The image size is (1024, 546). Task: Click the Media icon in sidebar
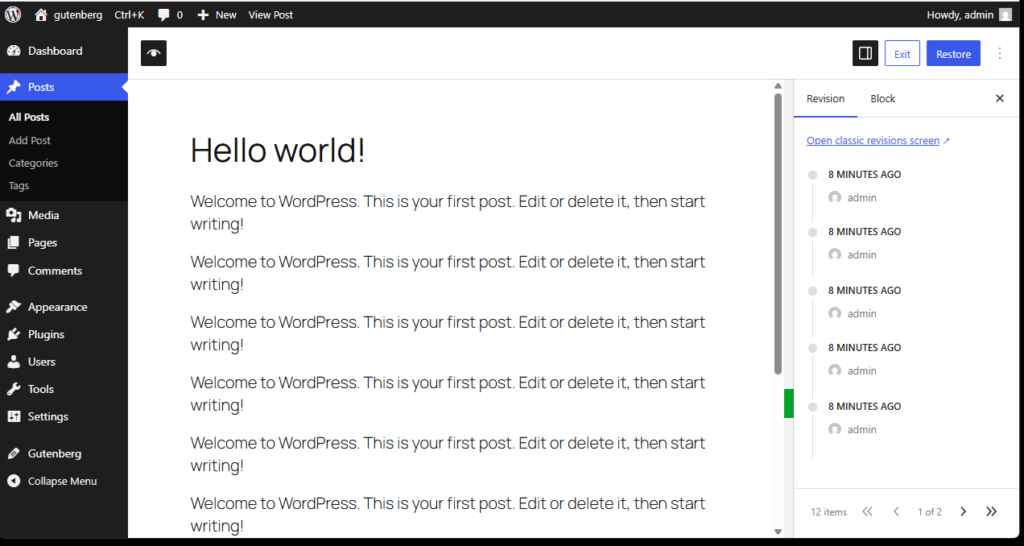coord(14,215)
